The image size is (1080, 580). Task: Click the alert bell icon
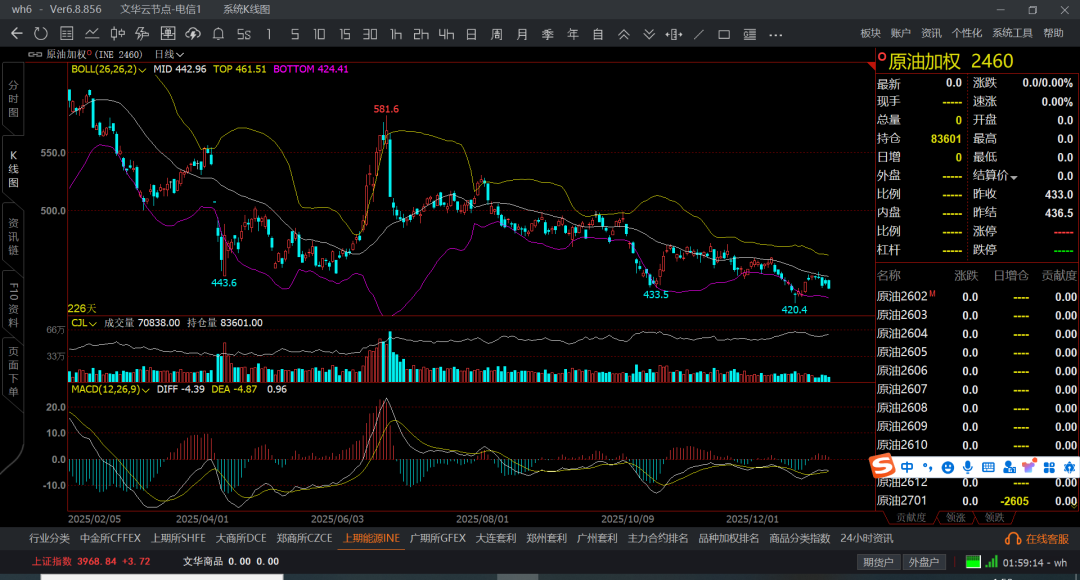pyautogui.click(x=218, y=34)
